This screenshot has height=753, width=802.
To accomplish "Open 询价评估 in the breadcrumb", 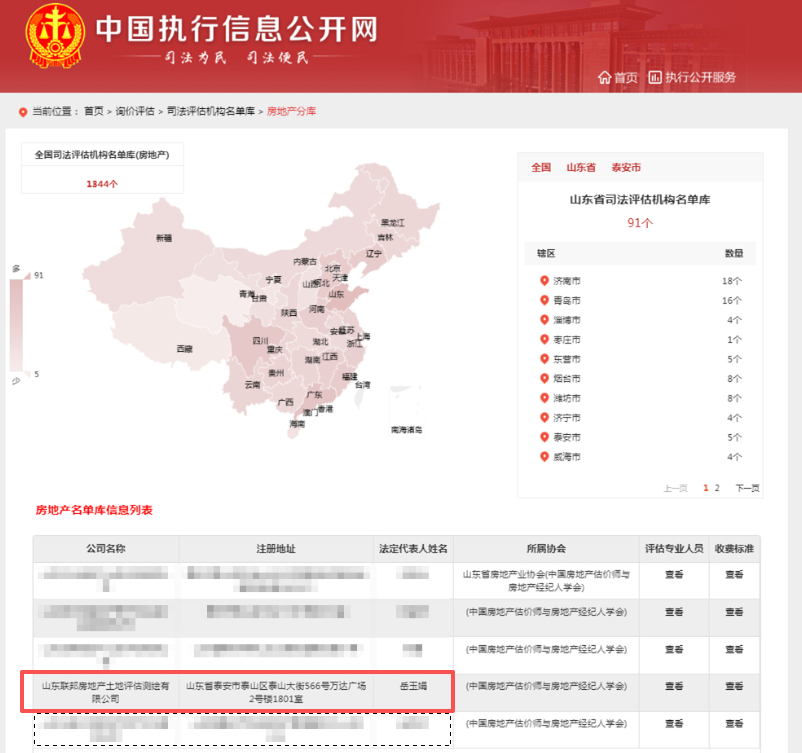I will (135, 112).
